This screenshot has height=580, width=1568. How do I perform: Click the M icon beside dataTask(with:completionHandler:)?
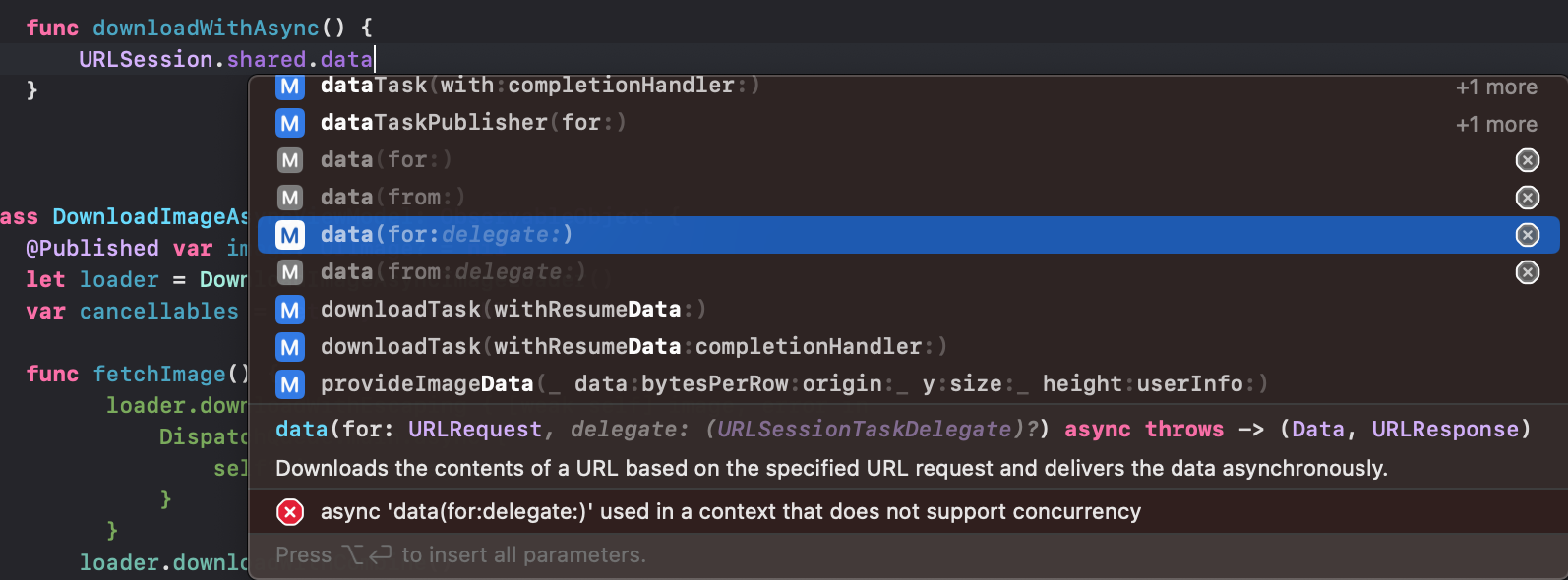290,87
